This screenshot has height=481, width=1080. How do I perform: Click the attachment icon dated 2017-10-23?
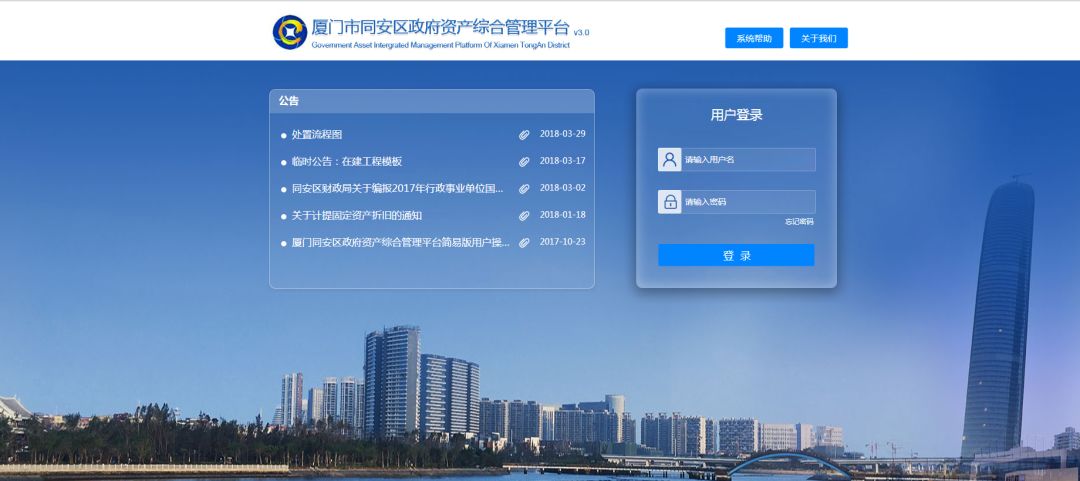click(x=524, y=242)
